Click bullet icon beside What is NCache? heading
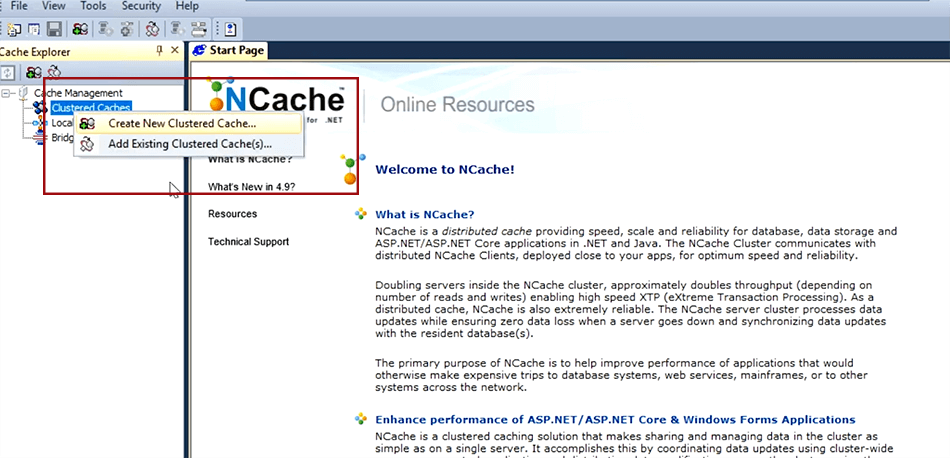Image resolution: width=950 pixels, height=458 pixels. [361, 213]
